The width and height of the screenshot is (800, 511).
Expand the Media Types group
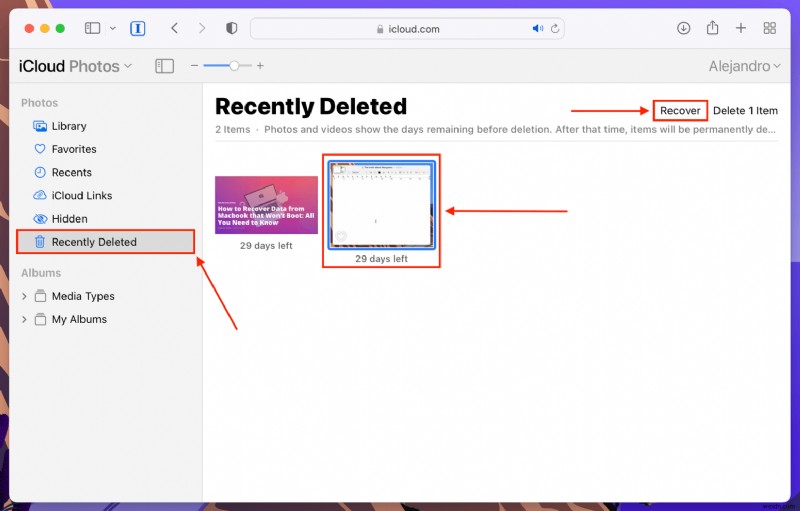click(x=24, y=296)
